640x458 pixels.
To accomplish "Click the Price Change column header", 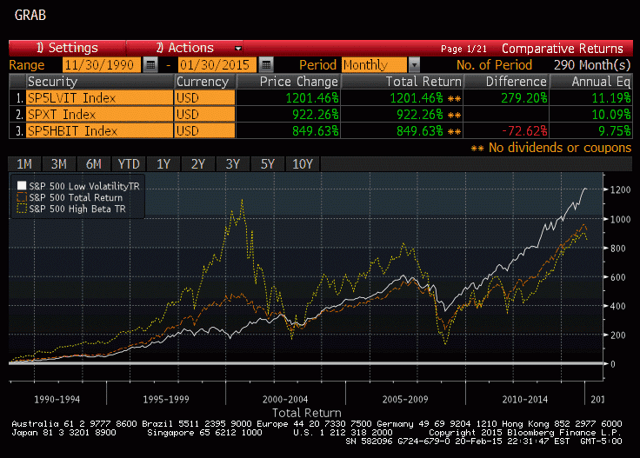I will pos(288,82).
